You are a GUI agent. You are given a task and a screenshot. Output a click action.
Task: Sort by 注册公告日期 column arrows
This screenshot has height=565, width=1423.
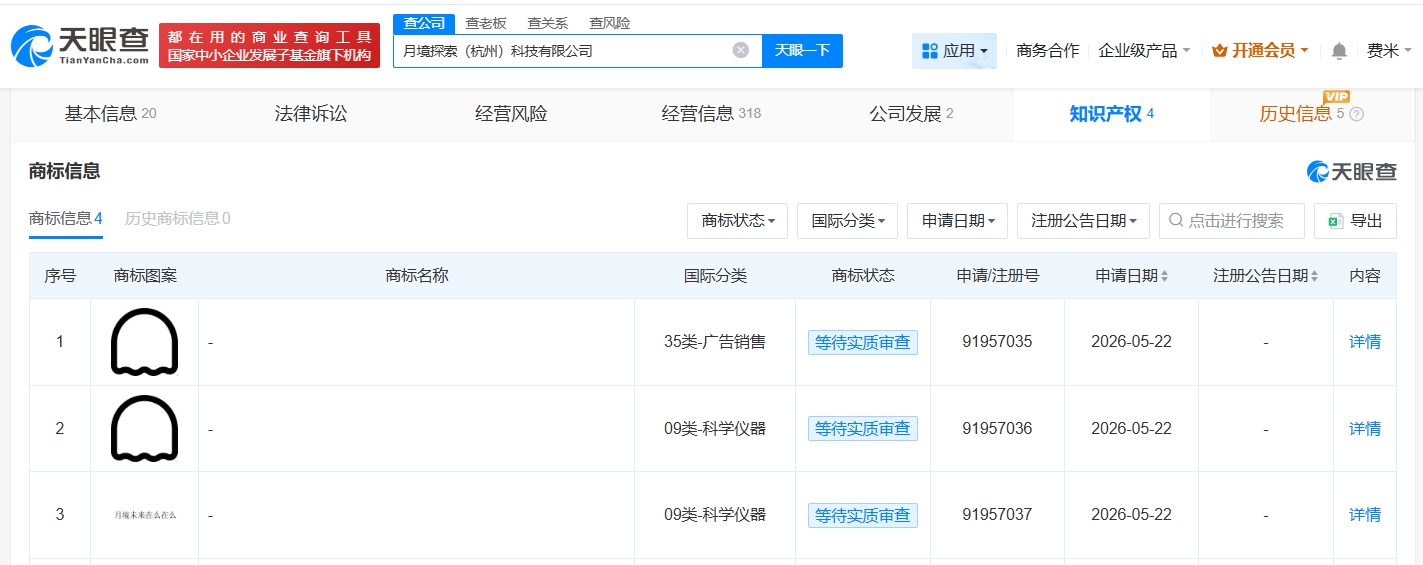(1314, 276)
